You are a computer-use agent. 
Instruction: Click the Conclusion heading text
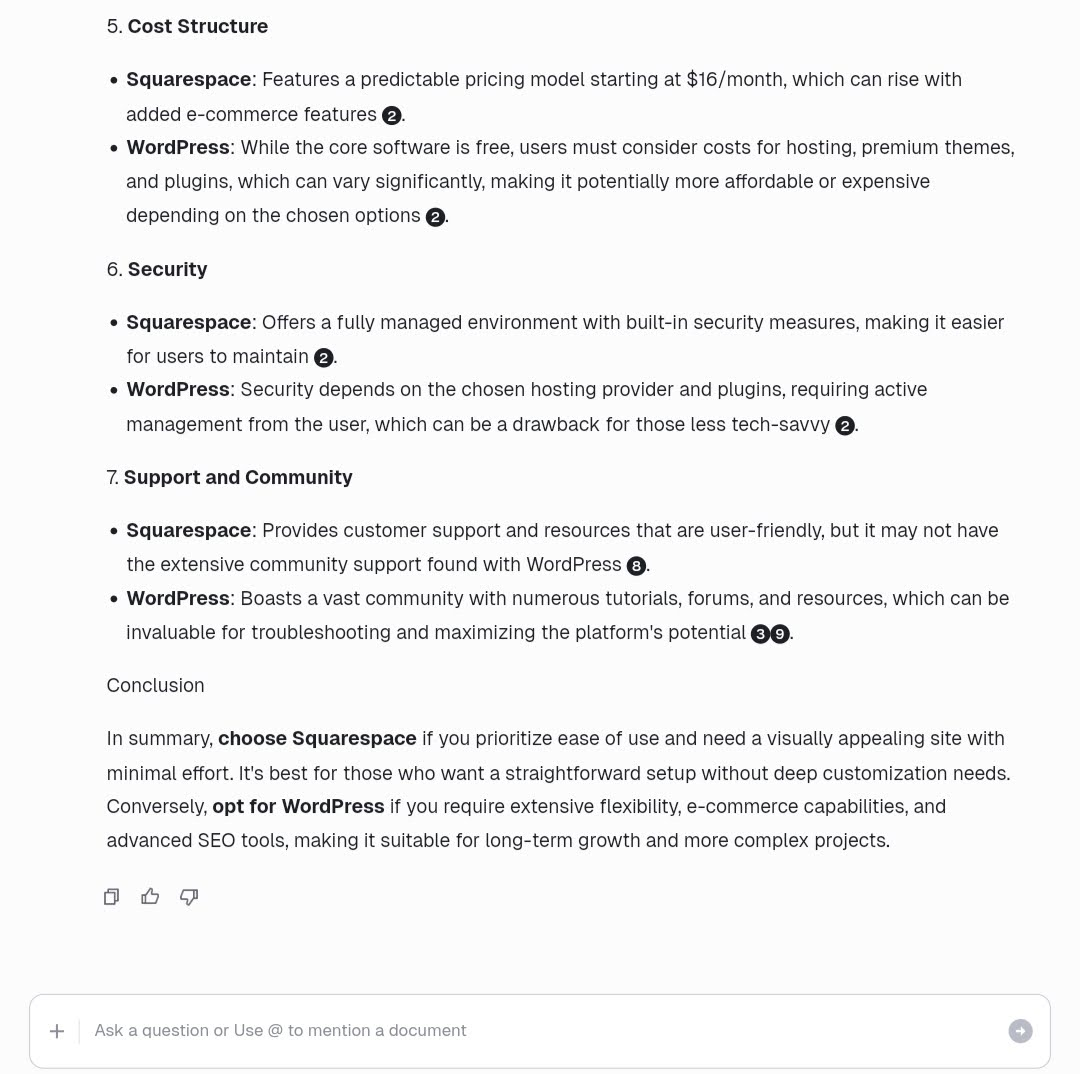point(156,685)
